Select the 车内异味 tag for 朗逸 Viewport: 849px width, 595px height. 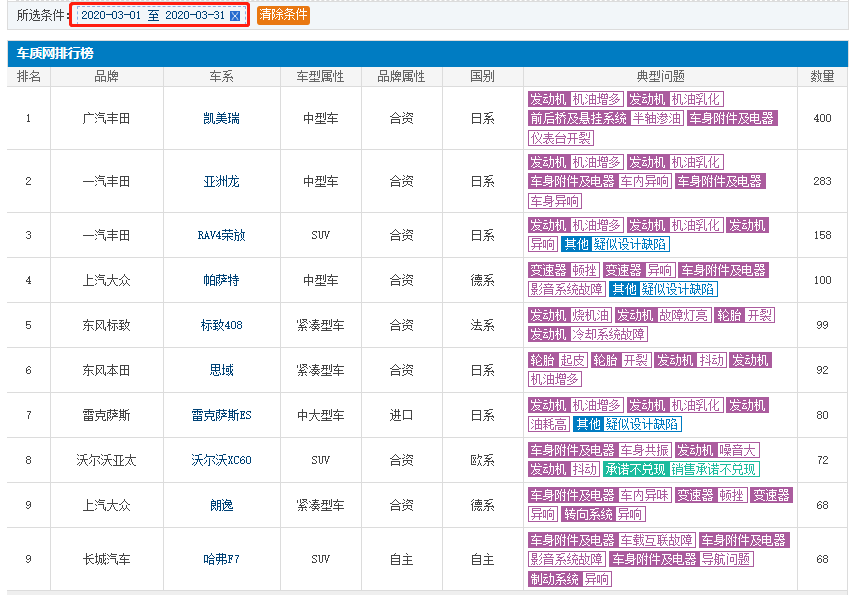644,494
